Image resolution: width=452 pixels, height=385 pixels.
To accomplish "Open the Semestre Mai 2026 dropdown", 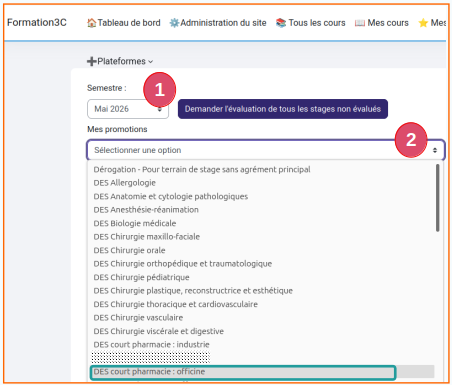I will (128, 109).
